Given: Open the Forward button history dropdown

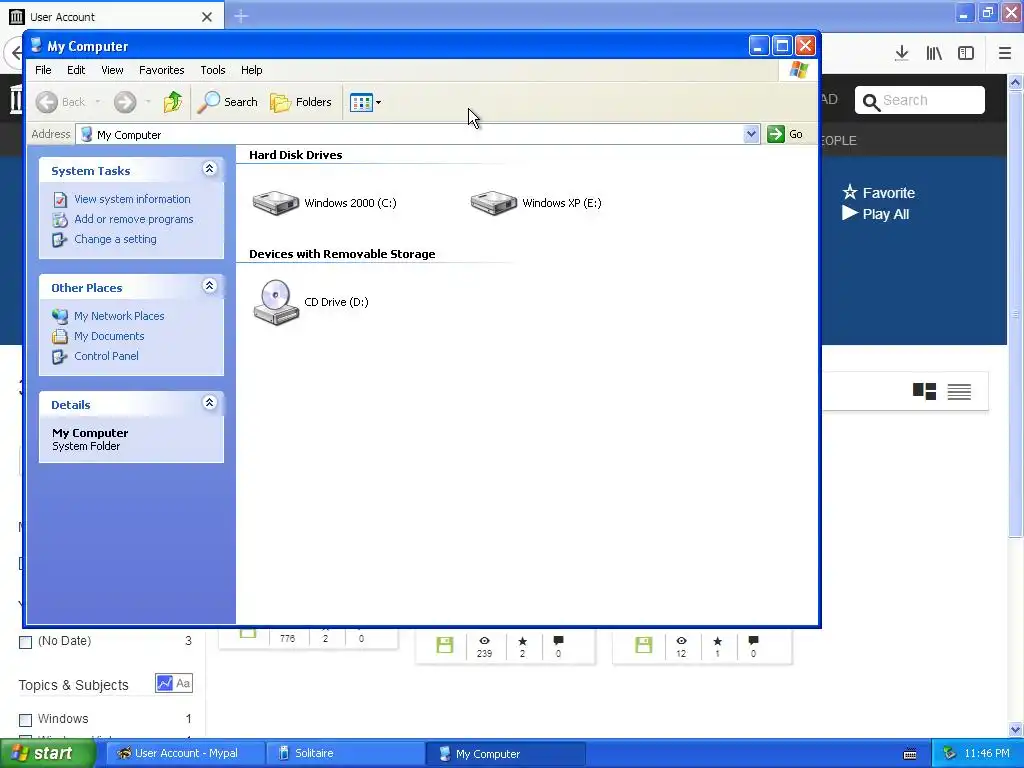Looking at the screenshot, I should pyautogui.click(x=148, y=102).
